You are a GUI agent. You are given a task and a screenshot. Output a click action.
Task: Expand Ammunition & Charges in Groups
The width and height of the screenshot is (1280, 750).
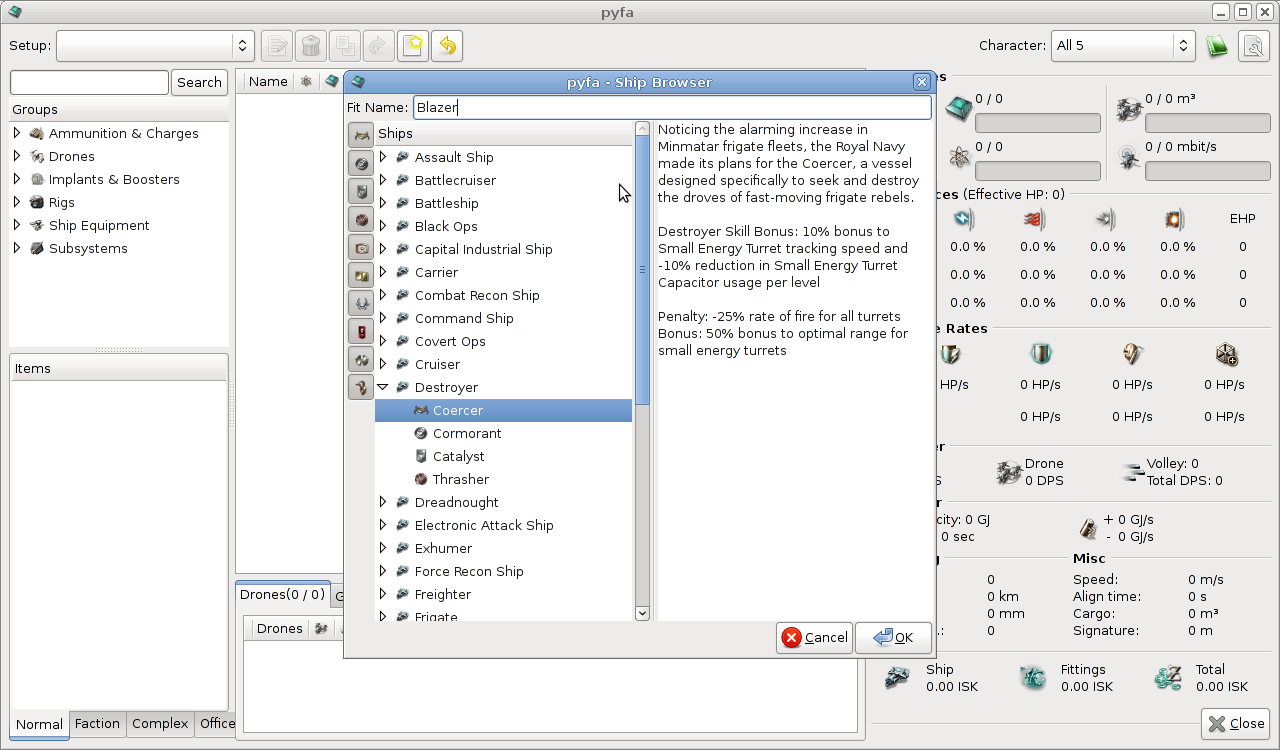[x=17, y=133]
